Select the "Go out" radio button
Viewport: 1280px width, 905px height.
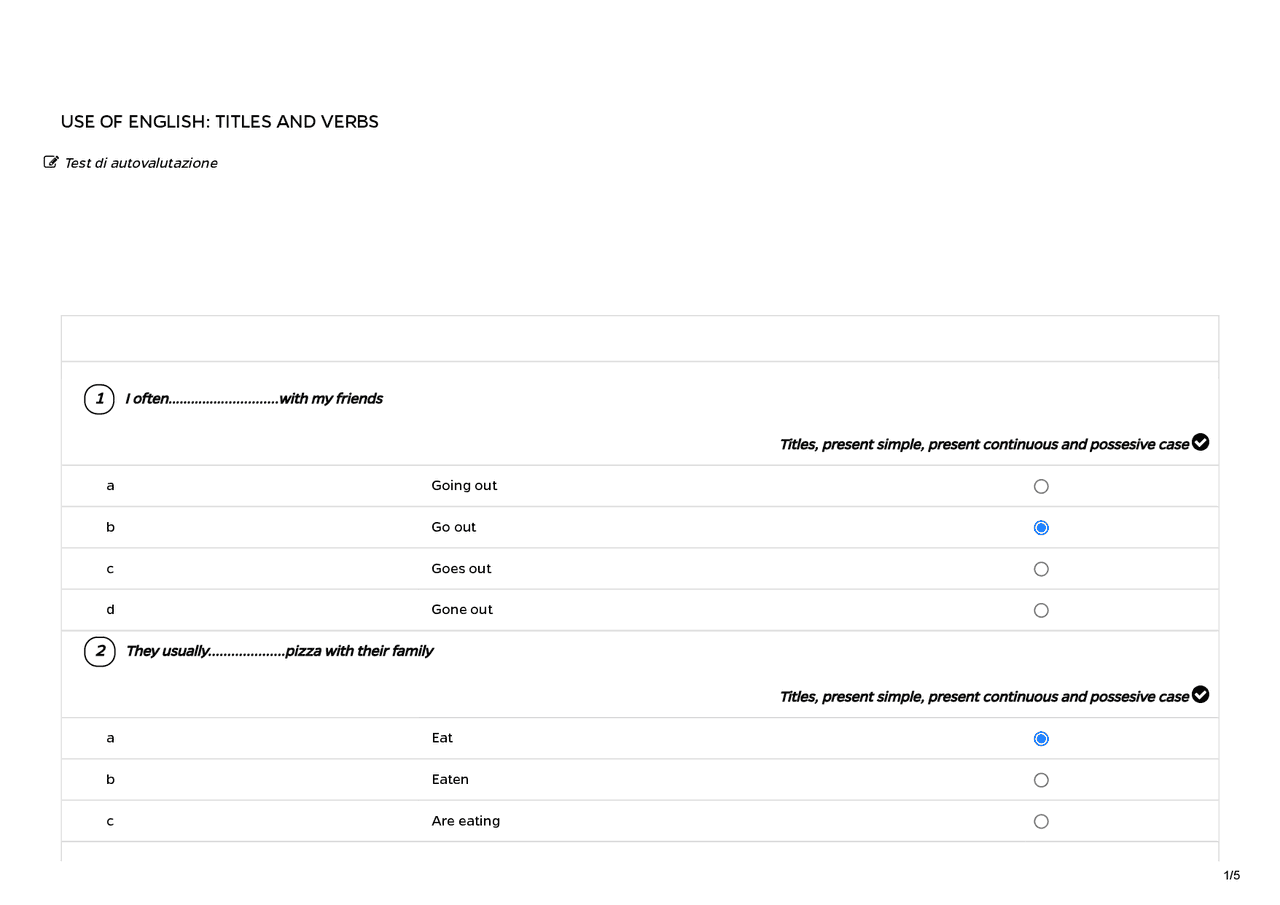coord(1041,528)
